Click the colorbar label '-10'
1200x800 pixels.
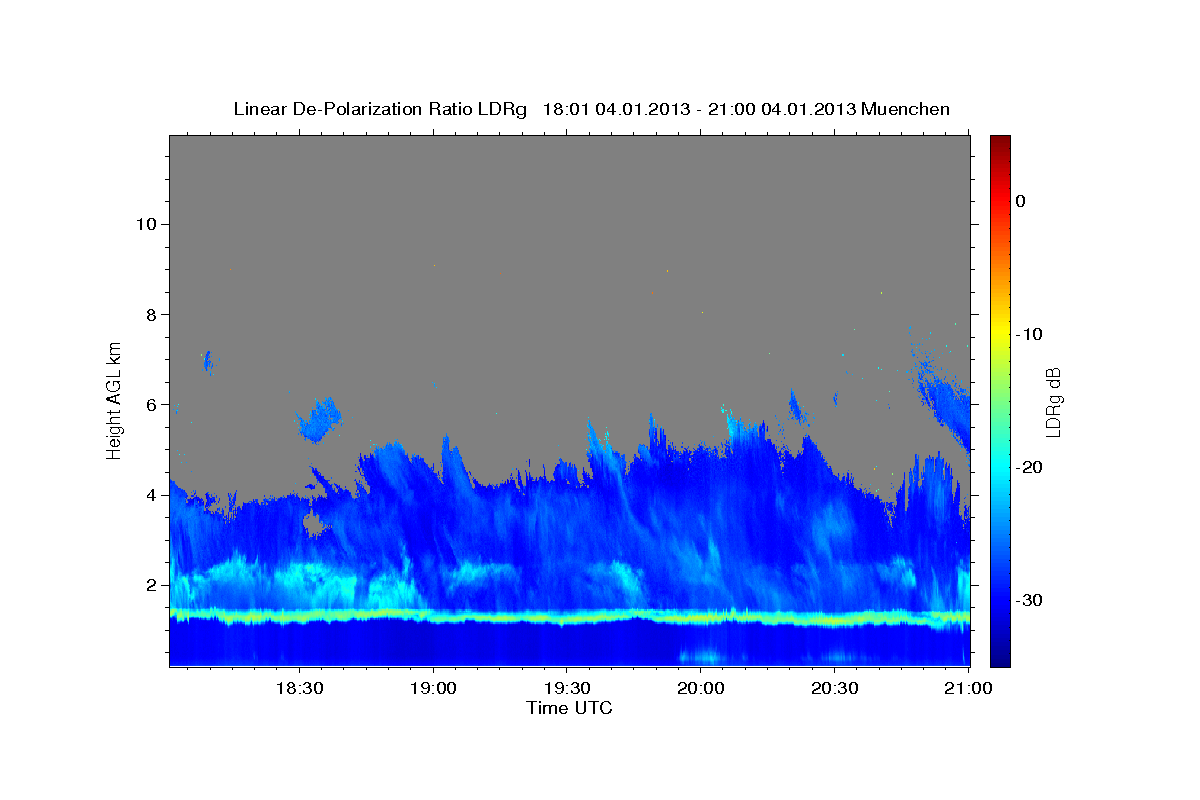coord(1030,334)
